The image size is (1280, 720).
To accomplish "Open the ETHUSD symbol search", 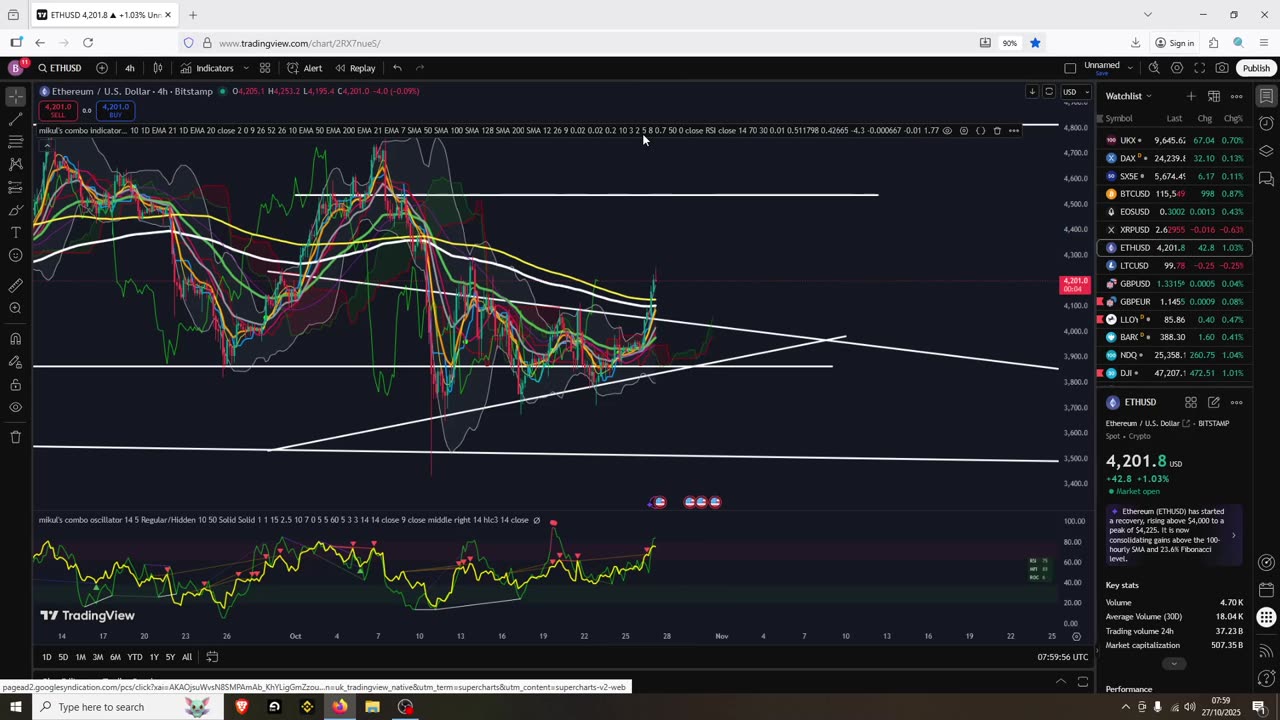I will click(x=60, y=68).
